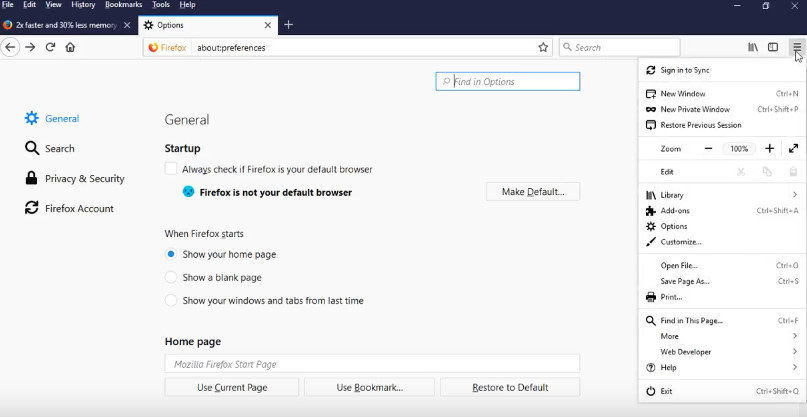Viewport: 807px width, 417px height.
Task: Toggle 'Always check if Firefox is default' checkbox
Action: pos(171,169)
